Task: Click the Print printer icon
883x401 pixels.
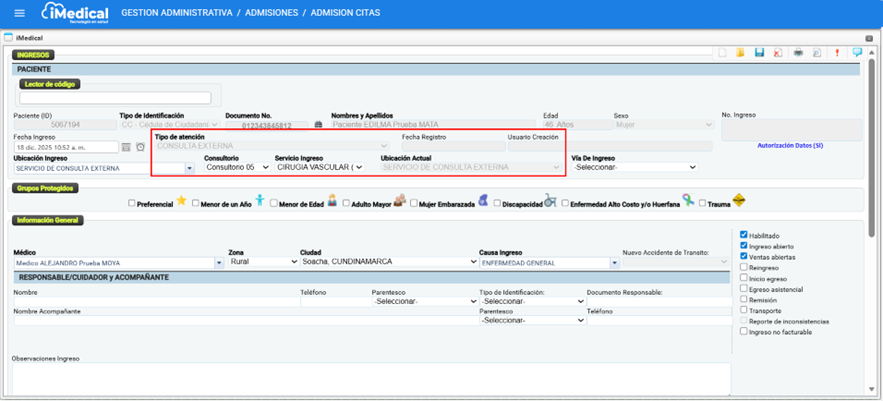Action: (x=798, y=53)
